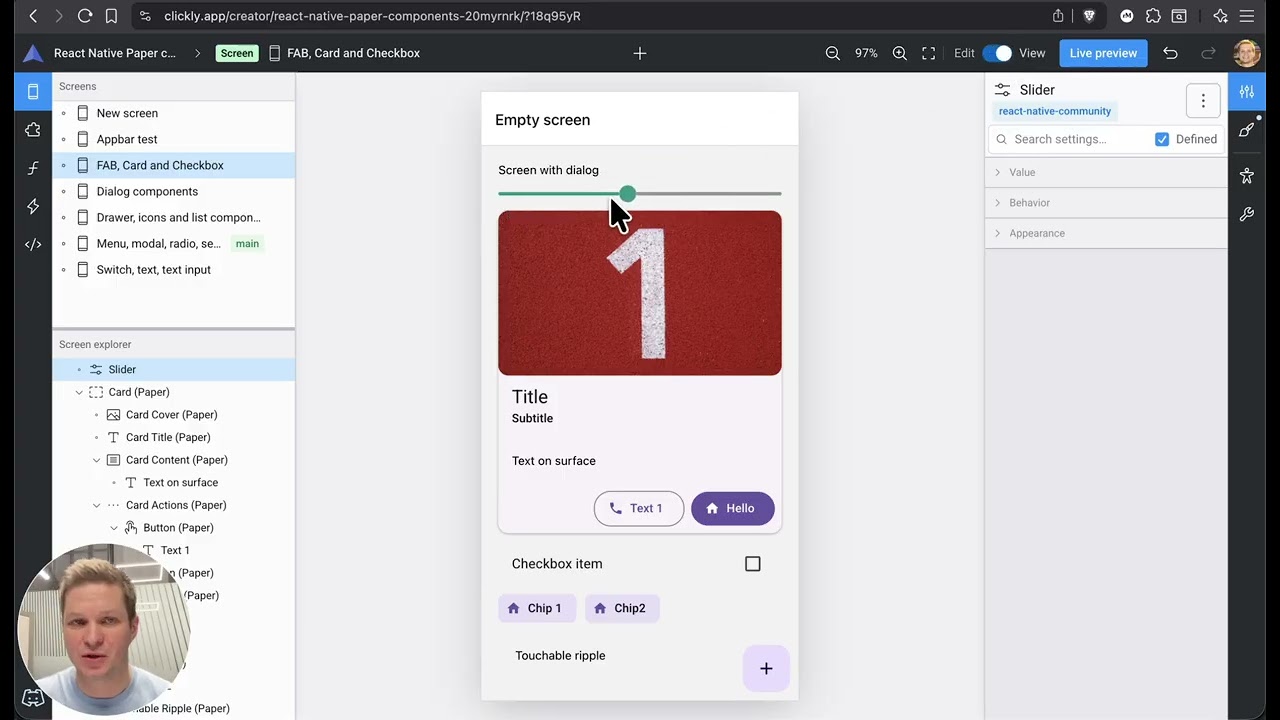The height and width of the screenshot is (720, 1280).
Task: Open the three-dot menu for Slider
Action: [x=1203, y=100]
